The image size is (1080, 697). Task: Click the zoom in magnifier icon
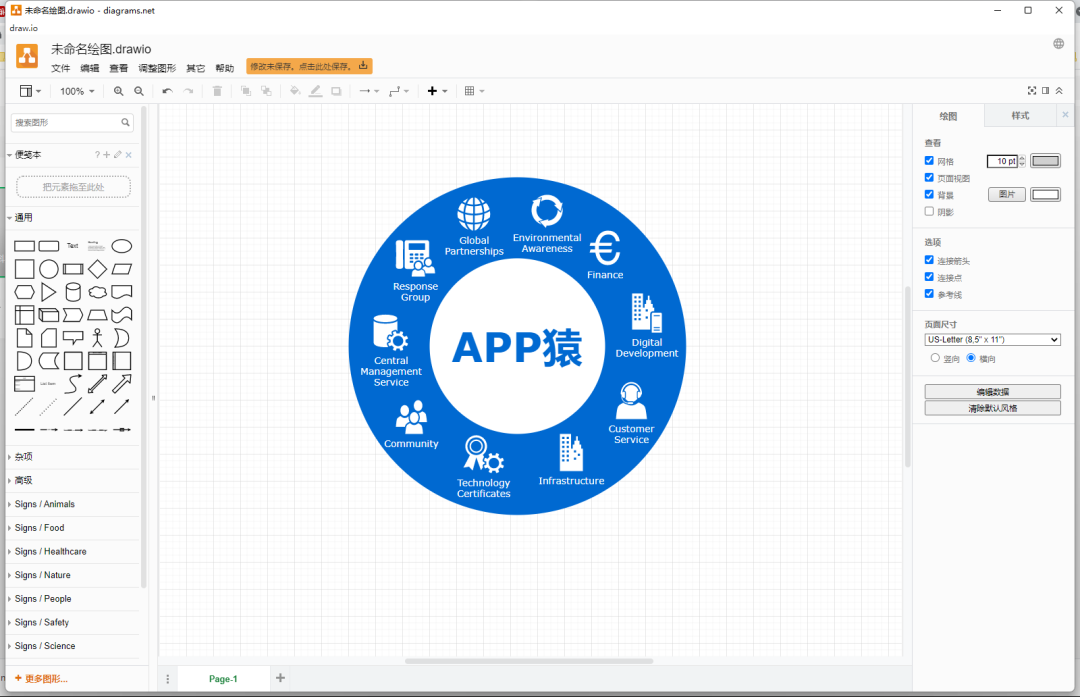point(118,91)
